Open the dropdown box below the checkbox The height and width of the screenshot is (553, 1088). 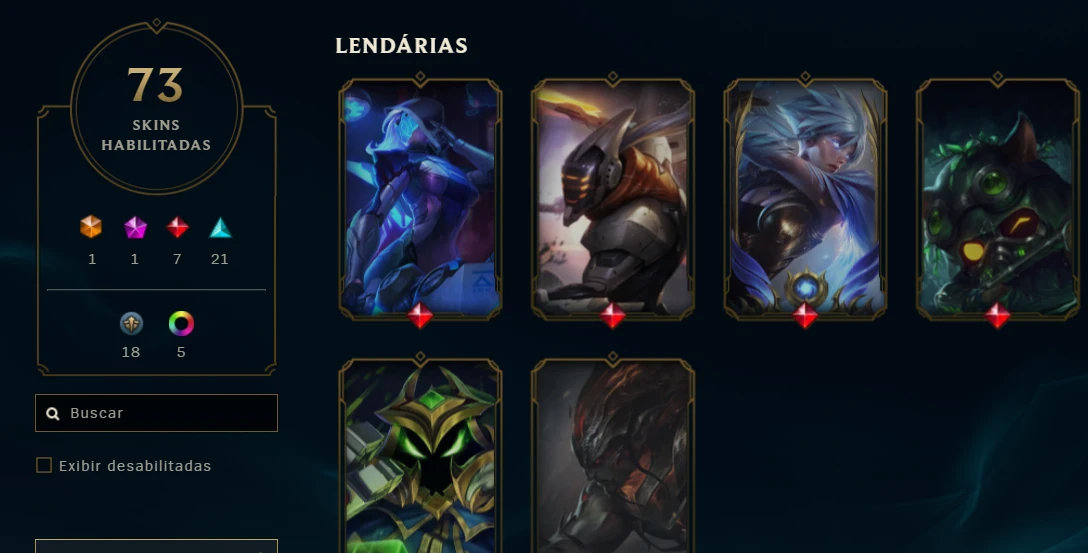tap(156, 546)
